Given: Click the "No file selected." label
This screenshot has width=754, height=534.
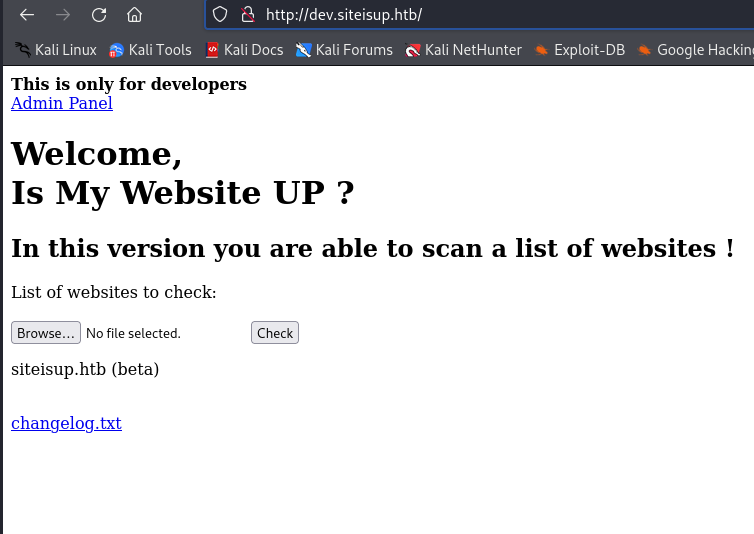Looking at the screenshot, I should coord(133,333).
